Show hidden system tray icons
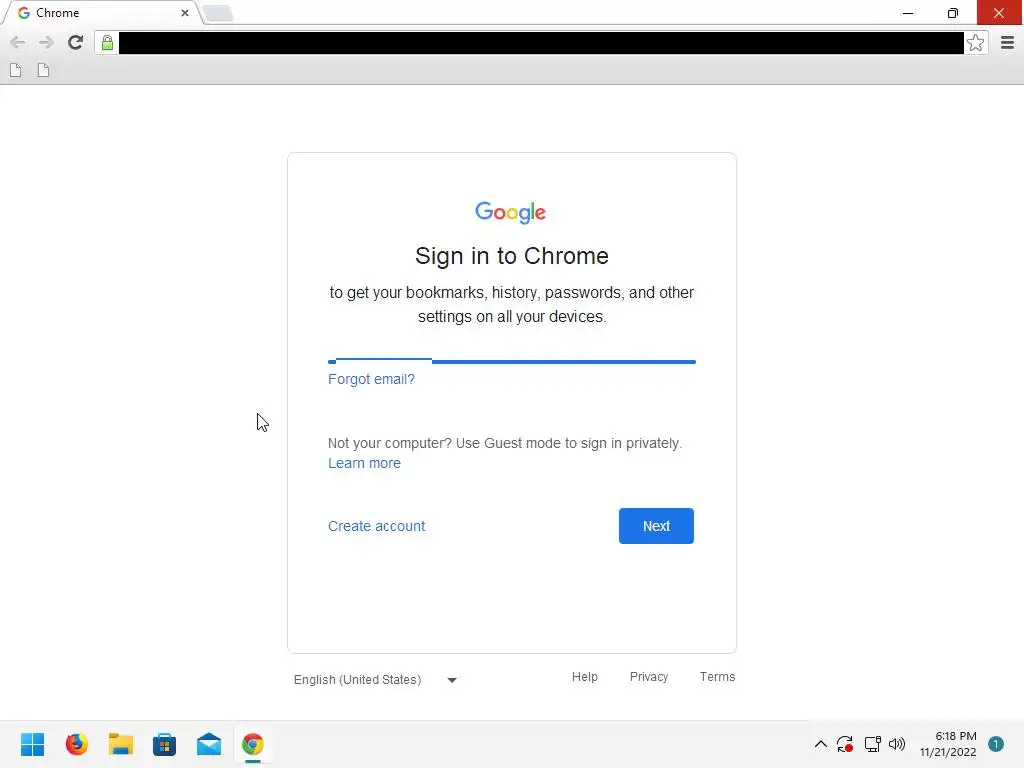The image size is (1024, 768). tap(821, 744)
